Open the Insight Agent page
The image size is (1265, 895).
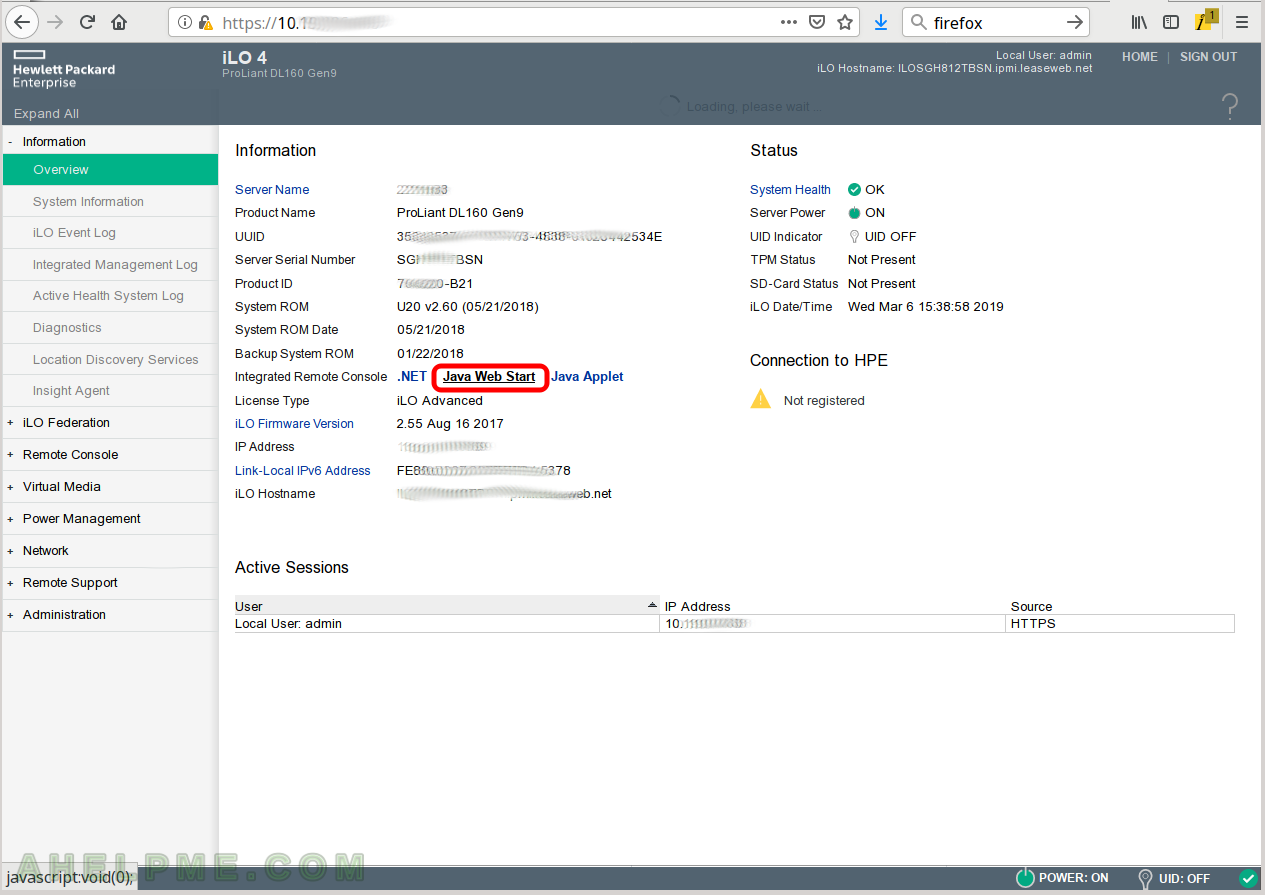pyautogui.click(x=71, y=391)
